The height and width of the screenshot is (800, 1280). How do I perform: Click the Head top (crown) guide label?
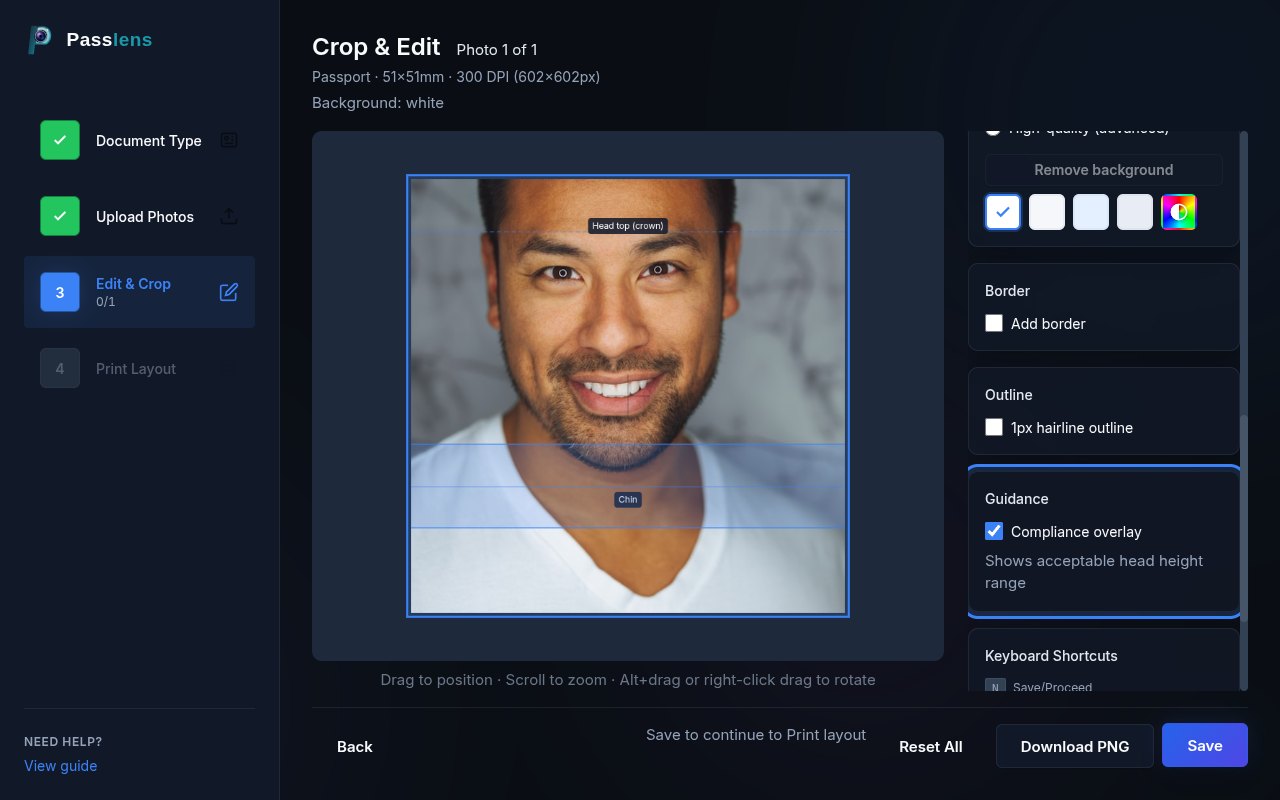point(627,226)
